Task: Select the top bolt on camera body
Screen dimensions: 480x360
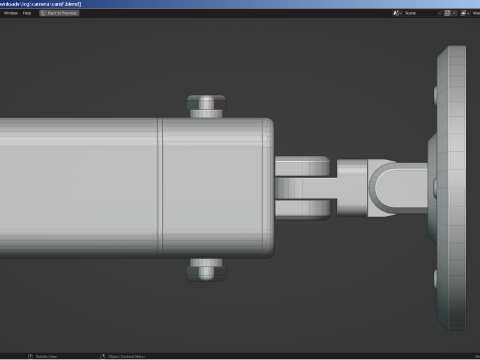Action: coord(206,106)
